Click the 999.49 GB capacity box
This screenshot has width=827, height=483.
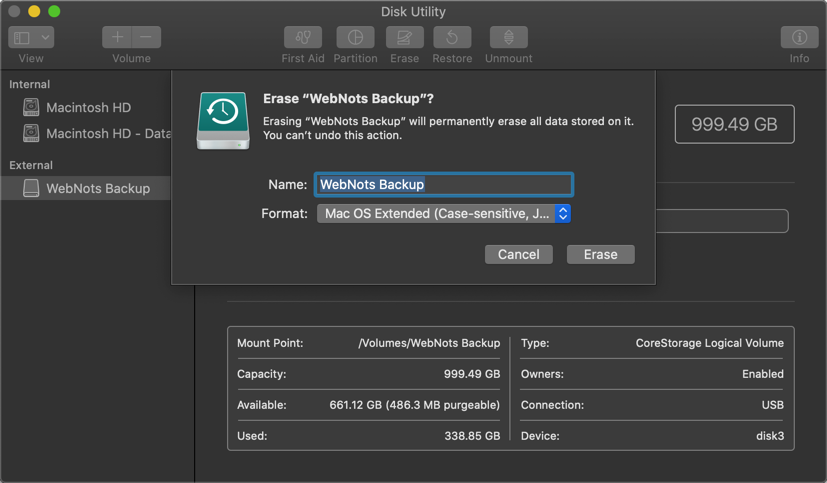click(x=734, y=125)
